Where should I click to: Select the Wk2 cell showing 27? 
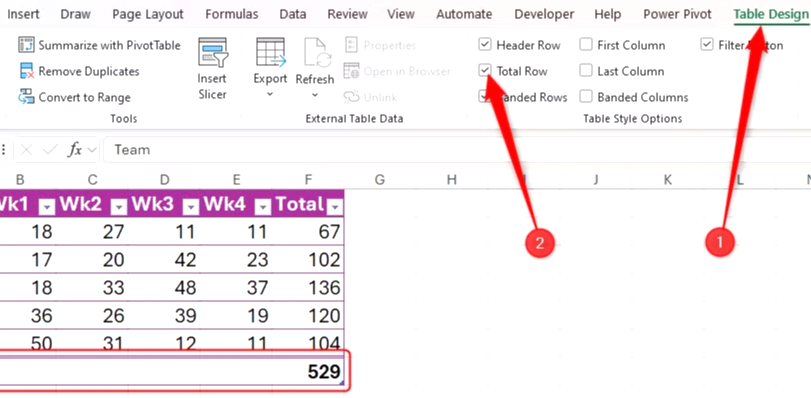click(93, 231)
